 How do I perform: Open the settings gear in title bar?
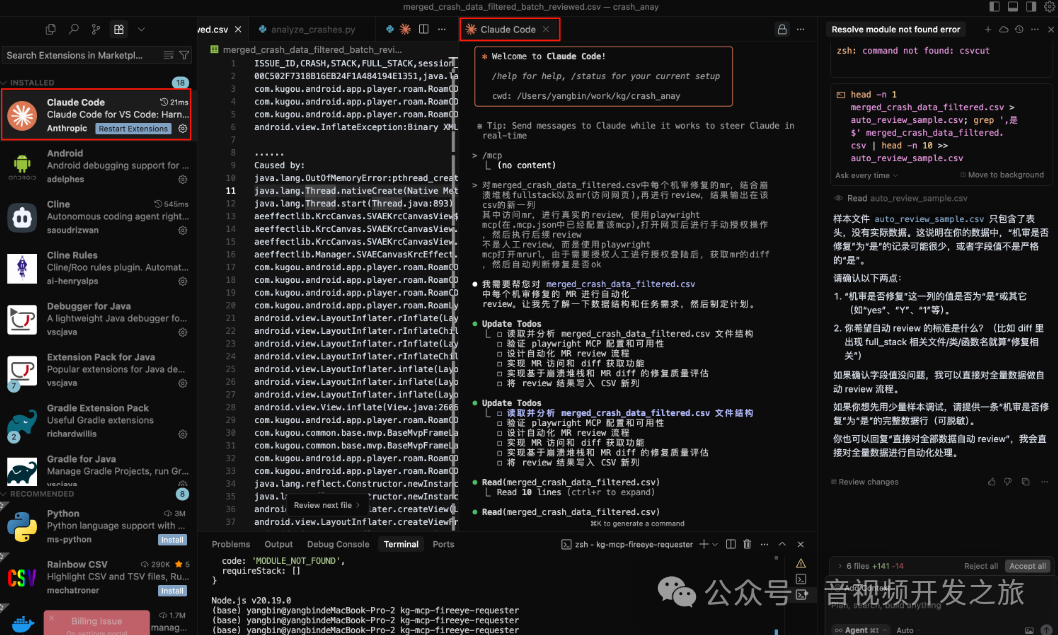click(x=1049, y=7)
